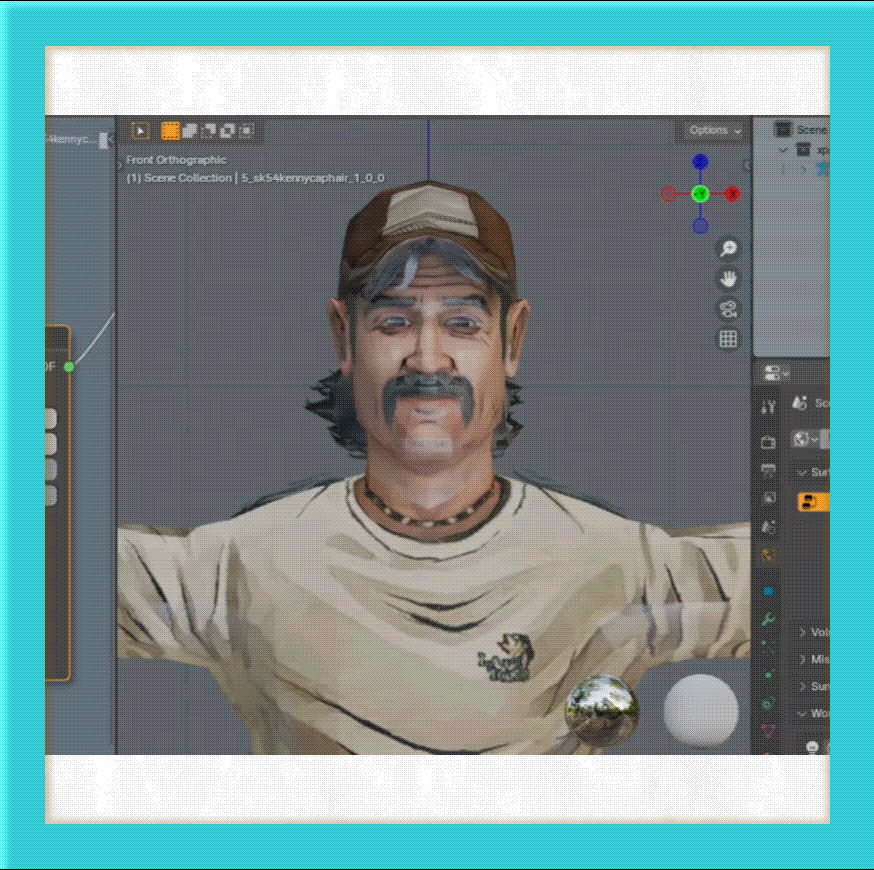Click the 'Front Orthographic' view label
Image resolution: width=874 pixels, height=870 pixels.
176,160
